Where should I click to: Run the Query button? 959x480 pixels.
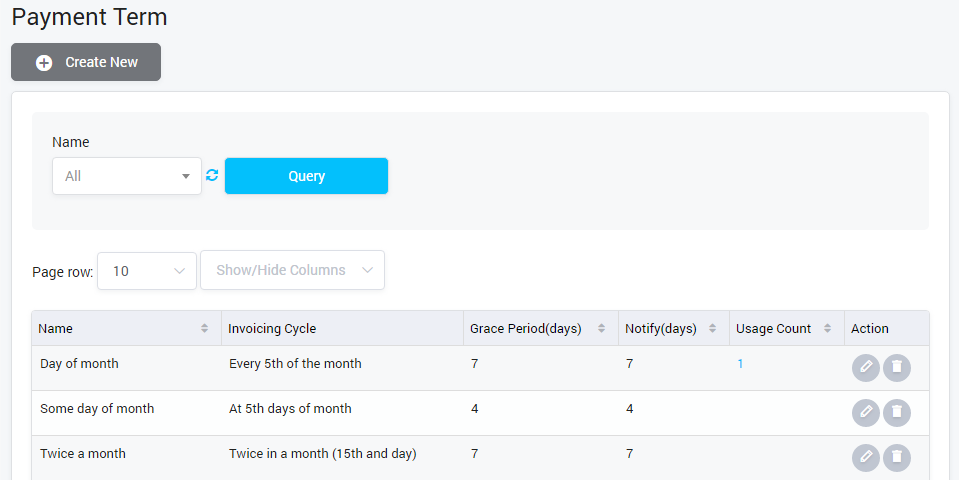point(306,176)
